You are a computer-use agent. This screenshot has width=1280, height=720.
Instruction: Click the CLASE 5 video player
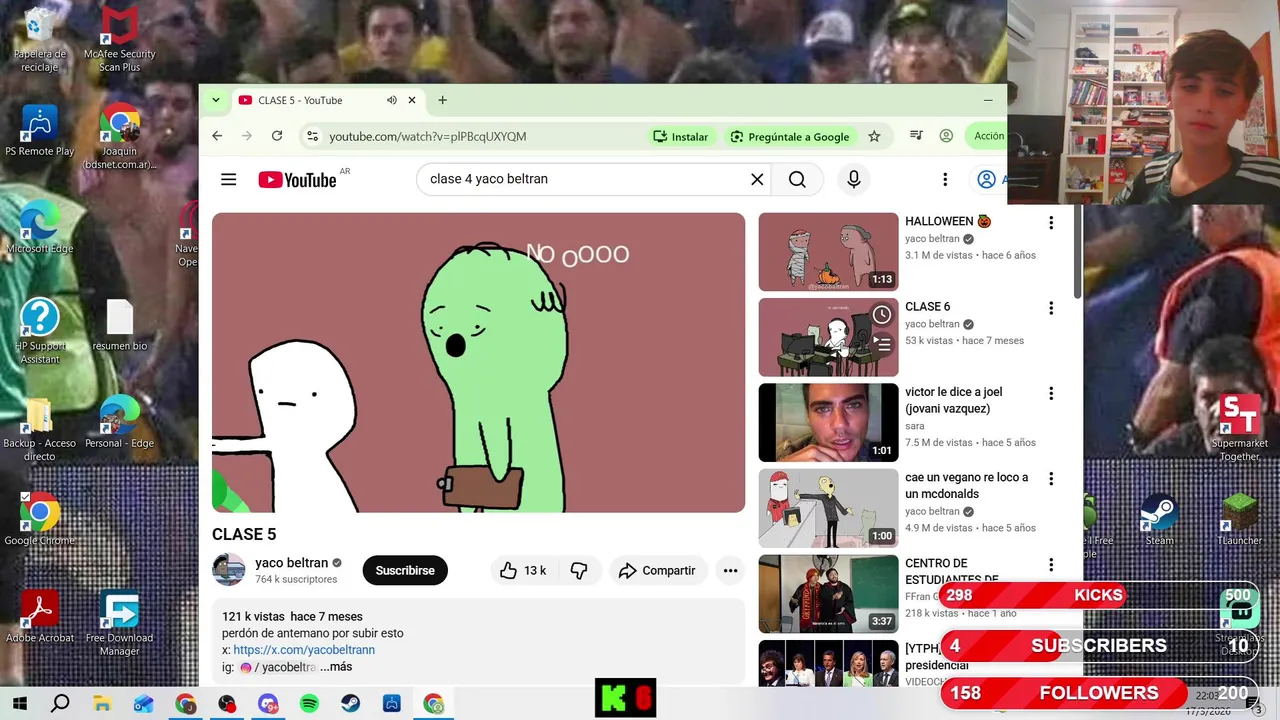click(x=478, y=362)
